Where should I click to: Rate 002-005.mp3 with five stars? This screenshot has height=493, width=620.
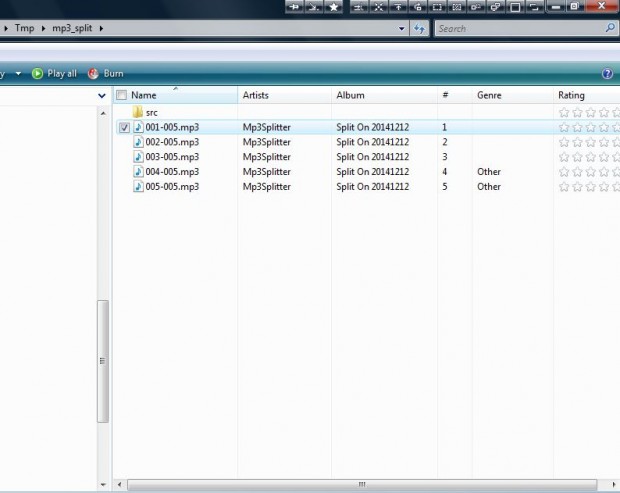click(613, 143)
